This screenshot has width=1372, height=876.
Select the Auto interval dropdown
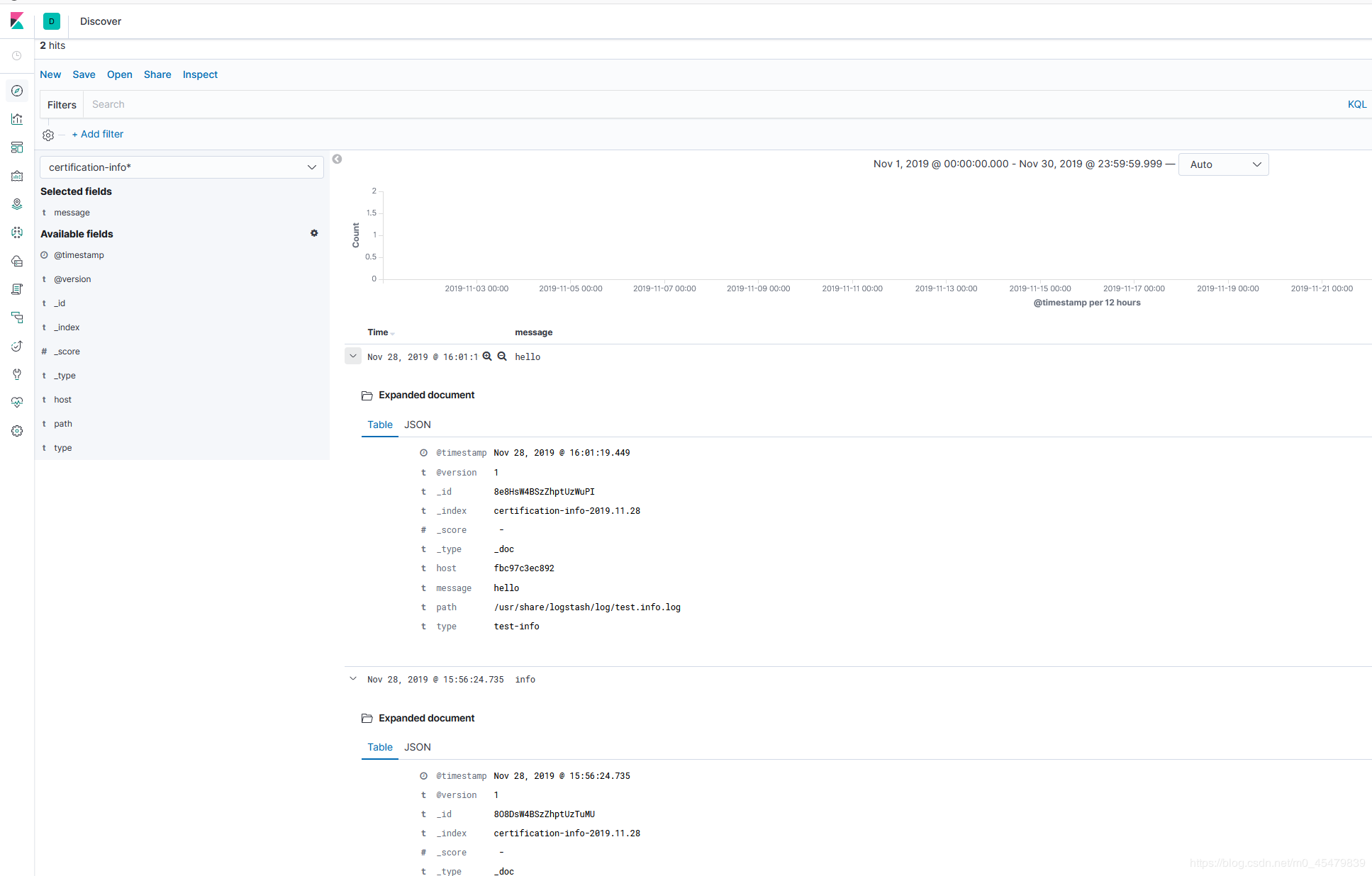(x=1222, y=165)
